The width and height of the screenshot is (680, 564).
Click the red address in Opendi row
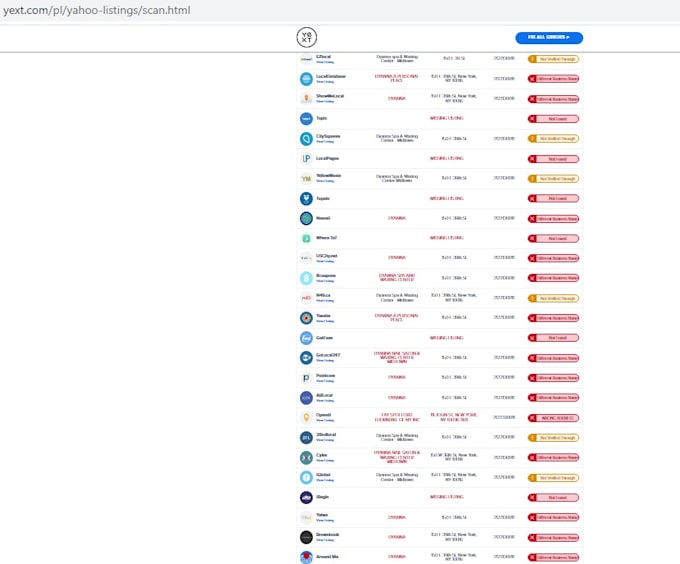tap(454, 417)
